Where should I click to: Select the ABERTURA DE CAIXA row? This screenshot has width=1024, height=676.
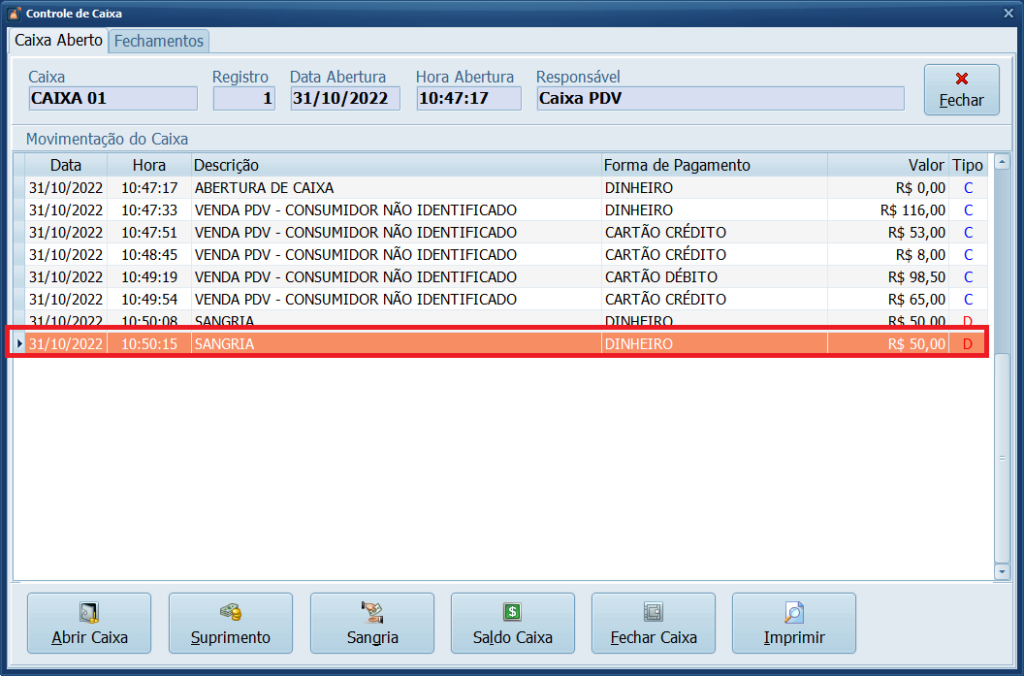click(264, 188)
